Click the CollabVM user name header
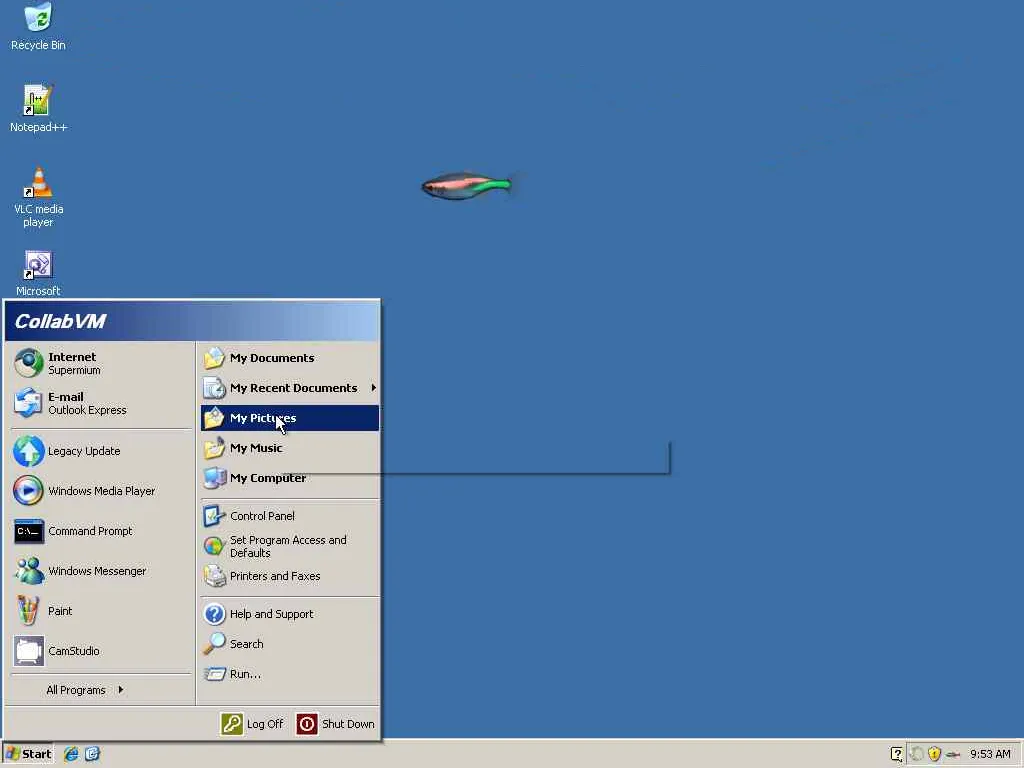This screenshot has height=768, width=1024. [x=60, y=321]
